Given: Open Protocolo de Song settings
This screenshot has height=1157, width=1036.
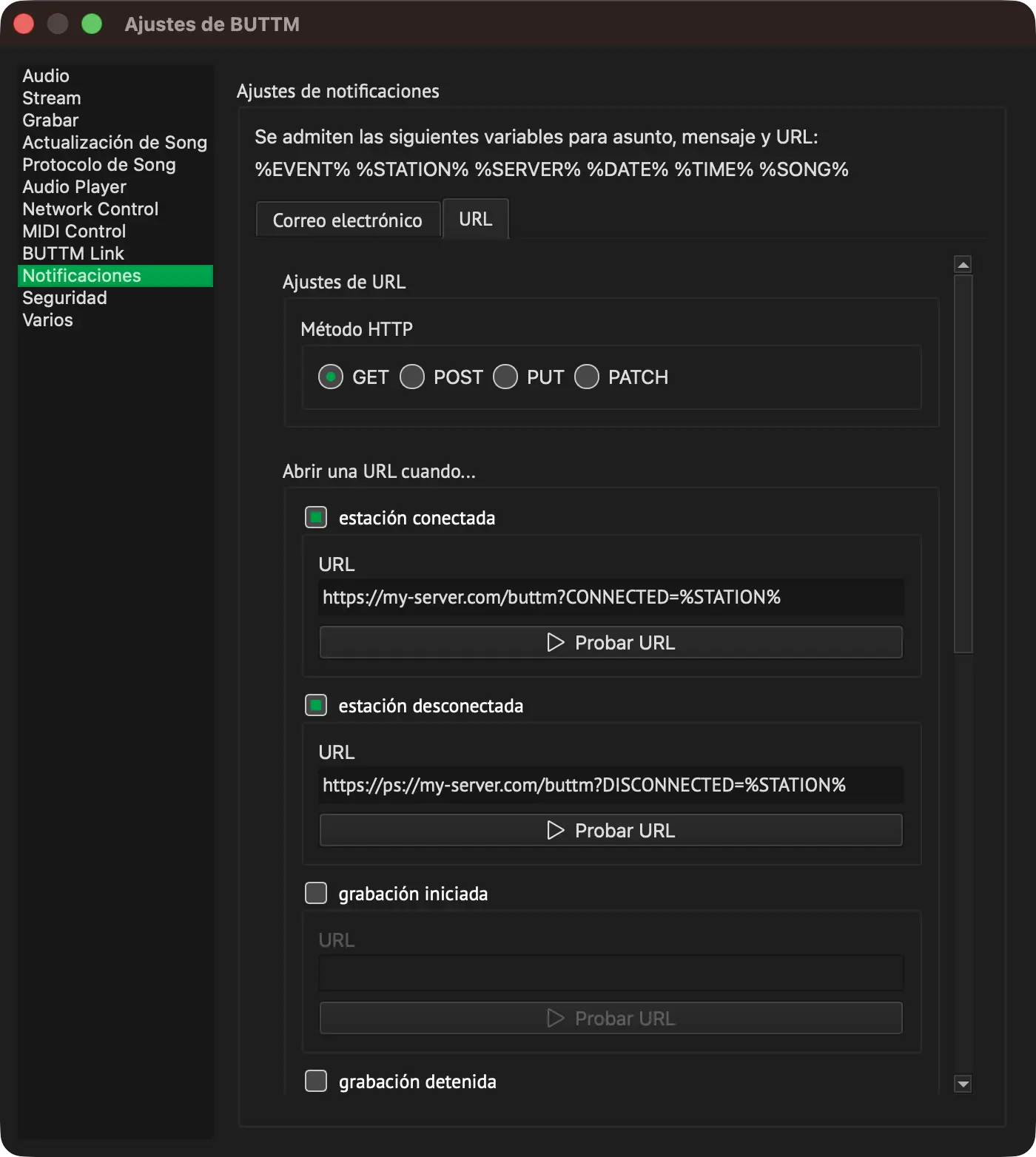Looking at the screenshot, I should coord(115,165).
